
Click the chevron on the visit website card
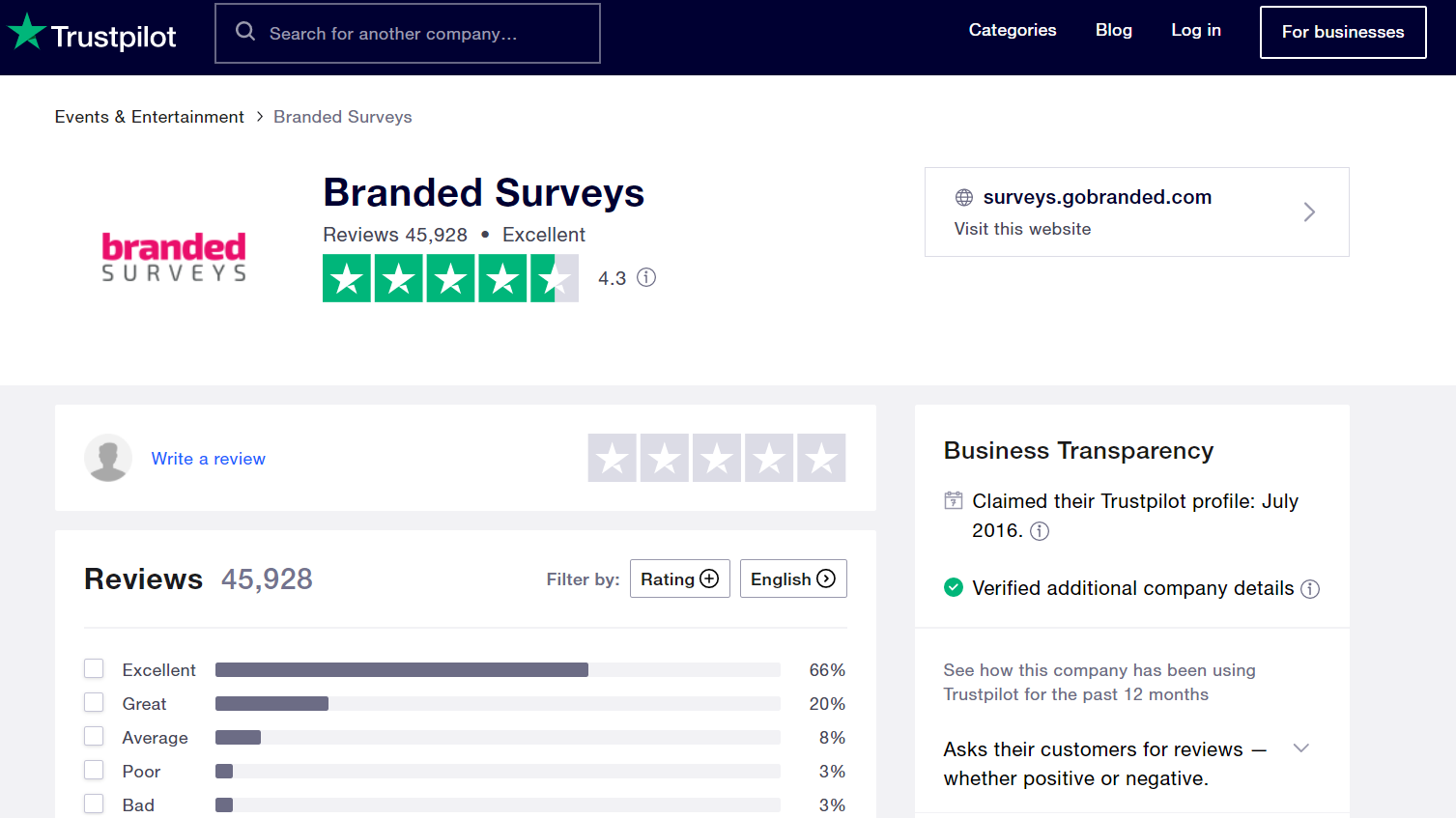click(1309, 212)
